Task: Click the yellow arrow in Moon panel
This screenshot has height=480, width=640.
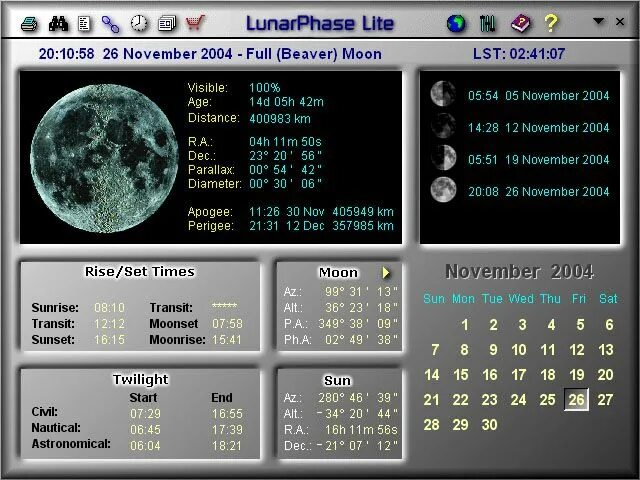Action: (386, 273)
